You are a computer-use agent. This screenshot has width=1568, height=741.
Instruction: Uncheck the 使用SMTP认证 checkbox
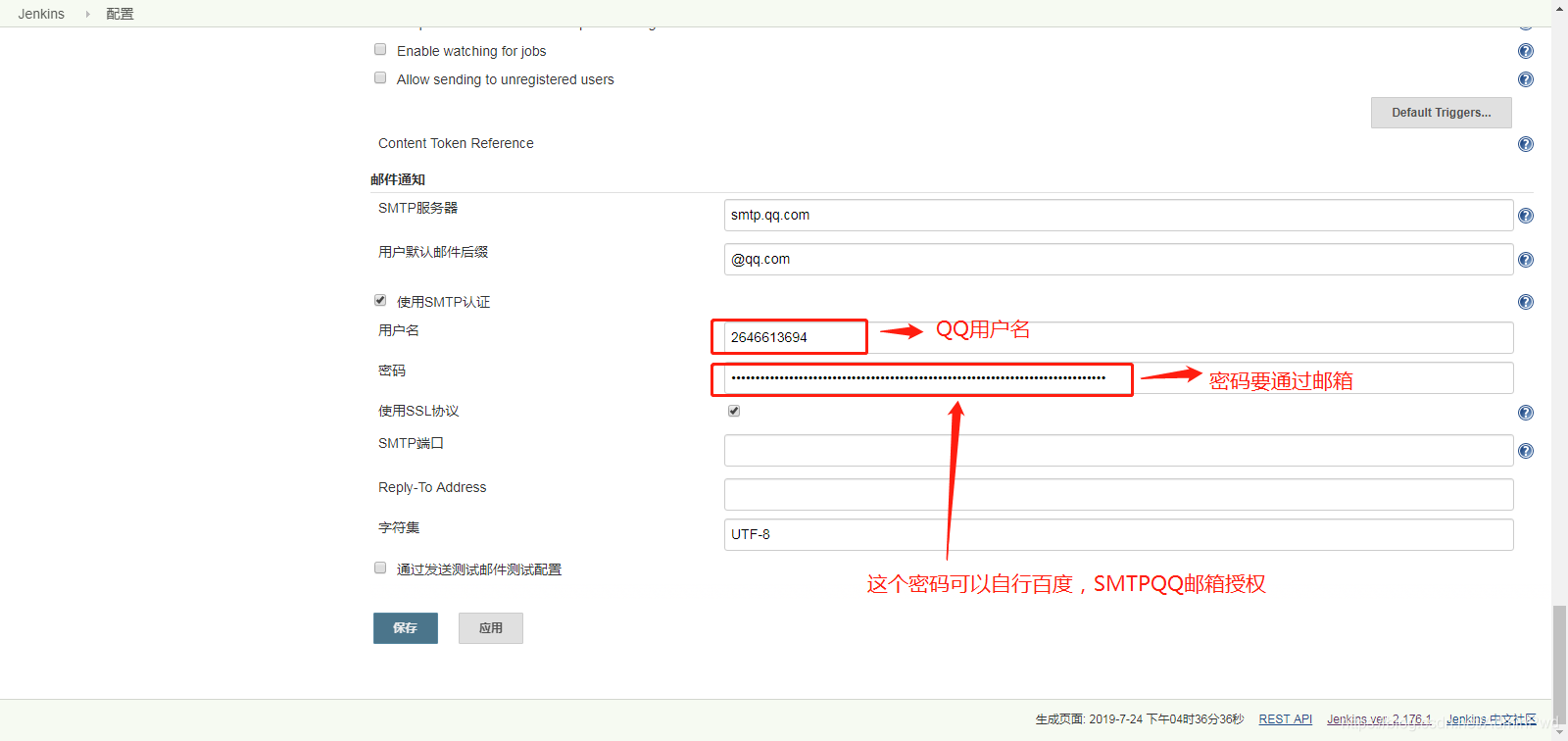click(x=380, y=300)
